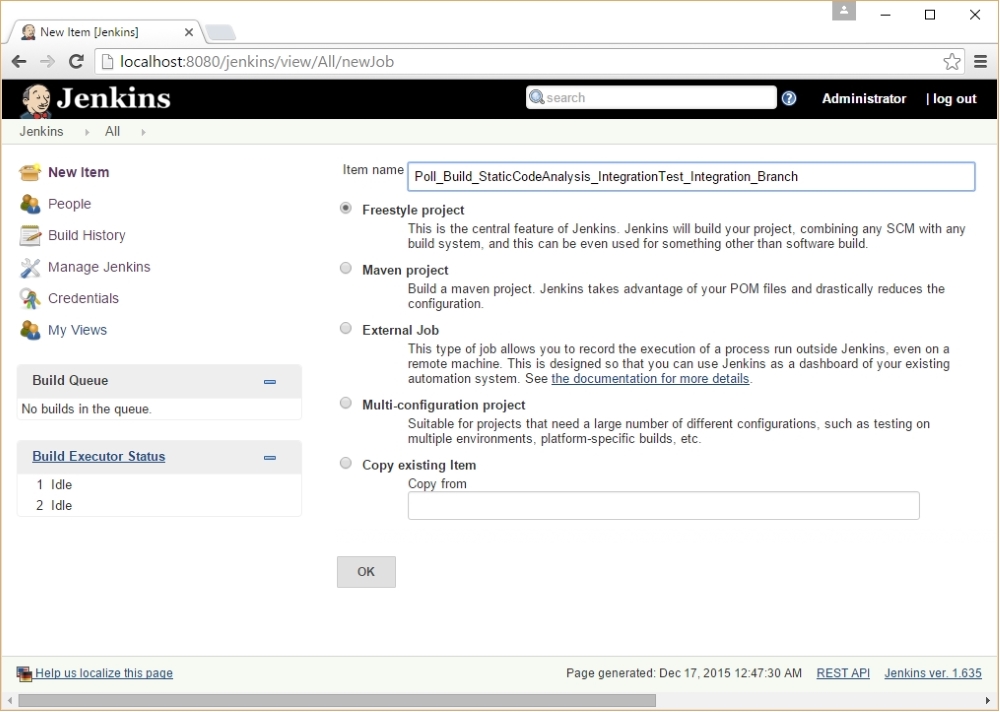This screenshot has height=712, width=1000.
Task: Select the External Job radio button
Action: click(x=346, y=328)
